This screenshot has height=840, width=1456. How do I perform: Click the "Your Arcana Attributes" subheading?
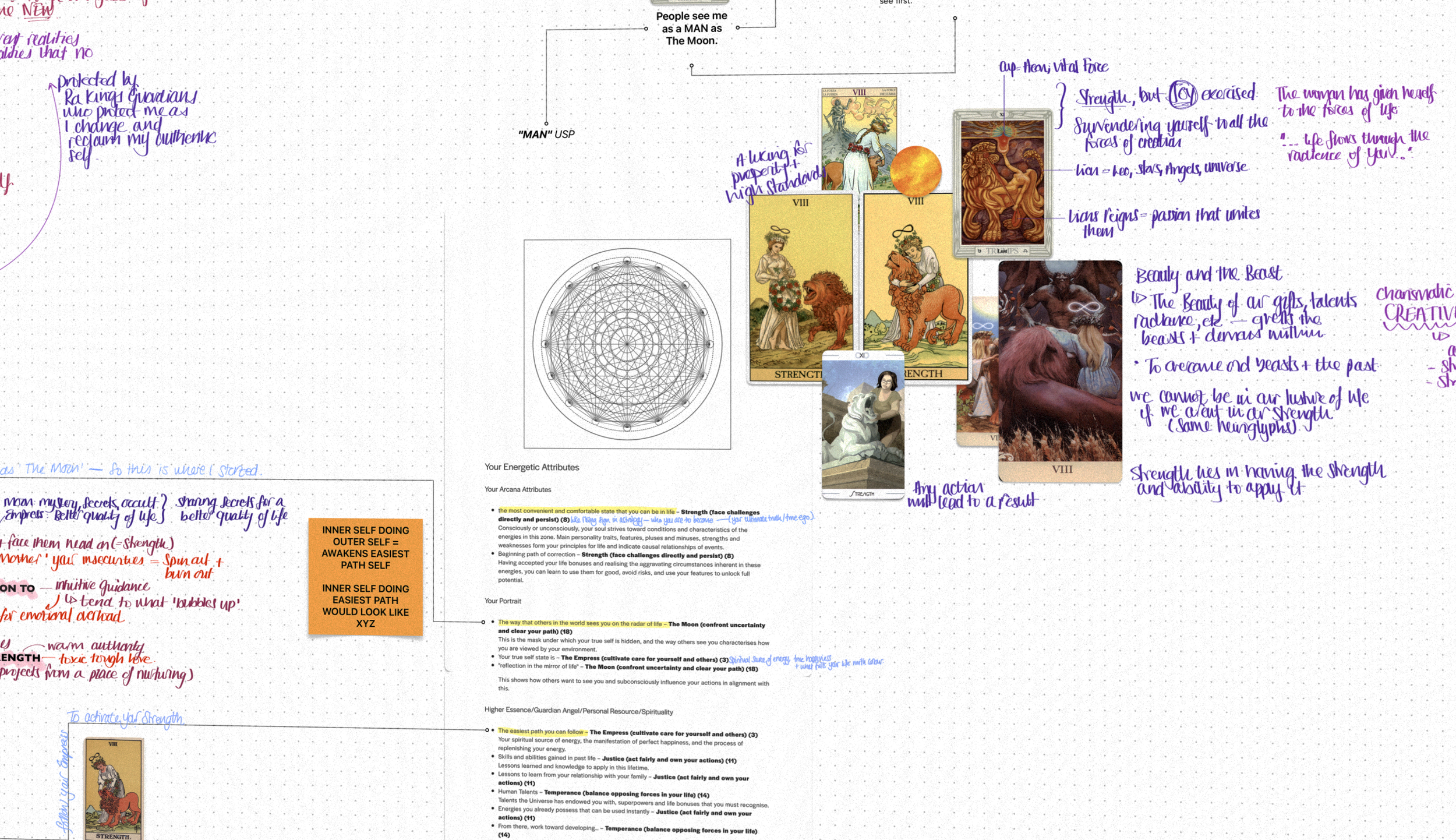pos(517,489)
